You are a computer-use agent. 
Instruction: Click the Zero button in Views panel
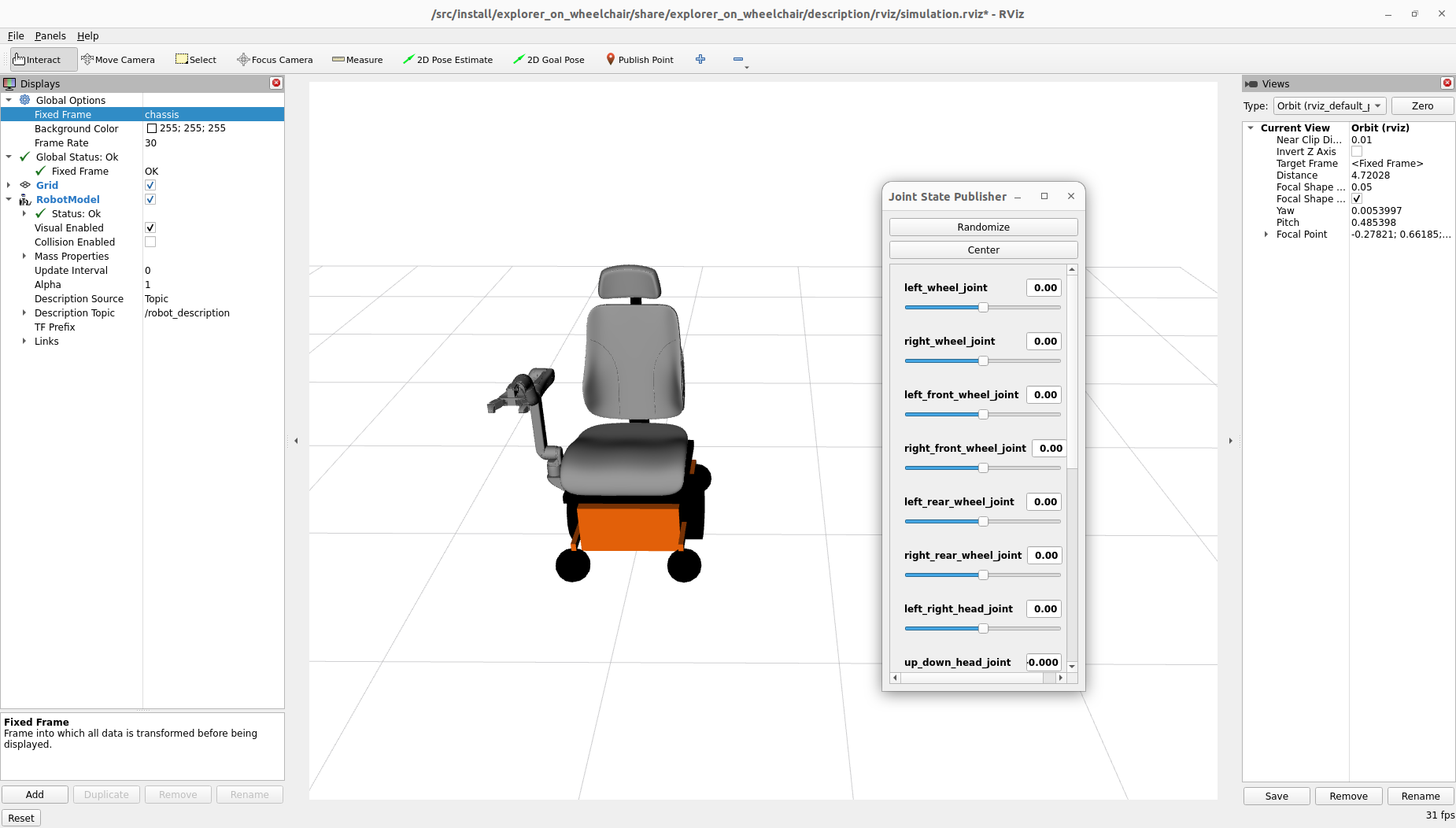pyautogui.click(x=1421, y=105)
